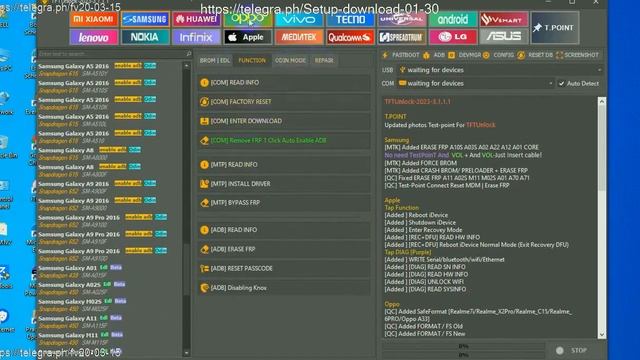
Task: Select the Huawei brand logo
Action: tap(196, 19)
